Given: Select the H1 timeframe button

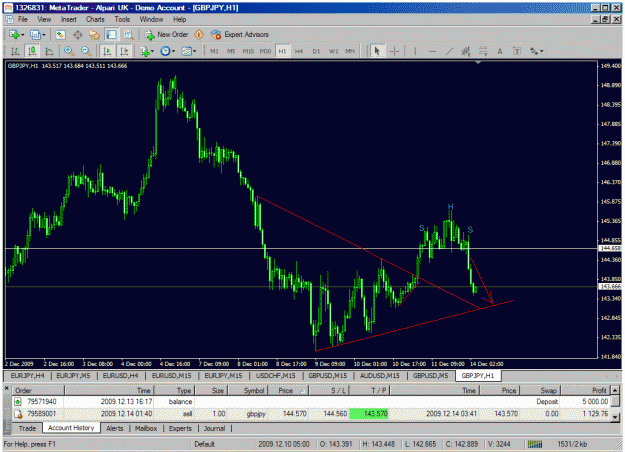Looking at the screenshot, I should (282, 51).
